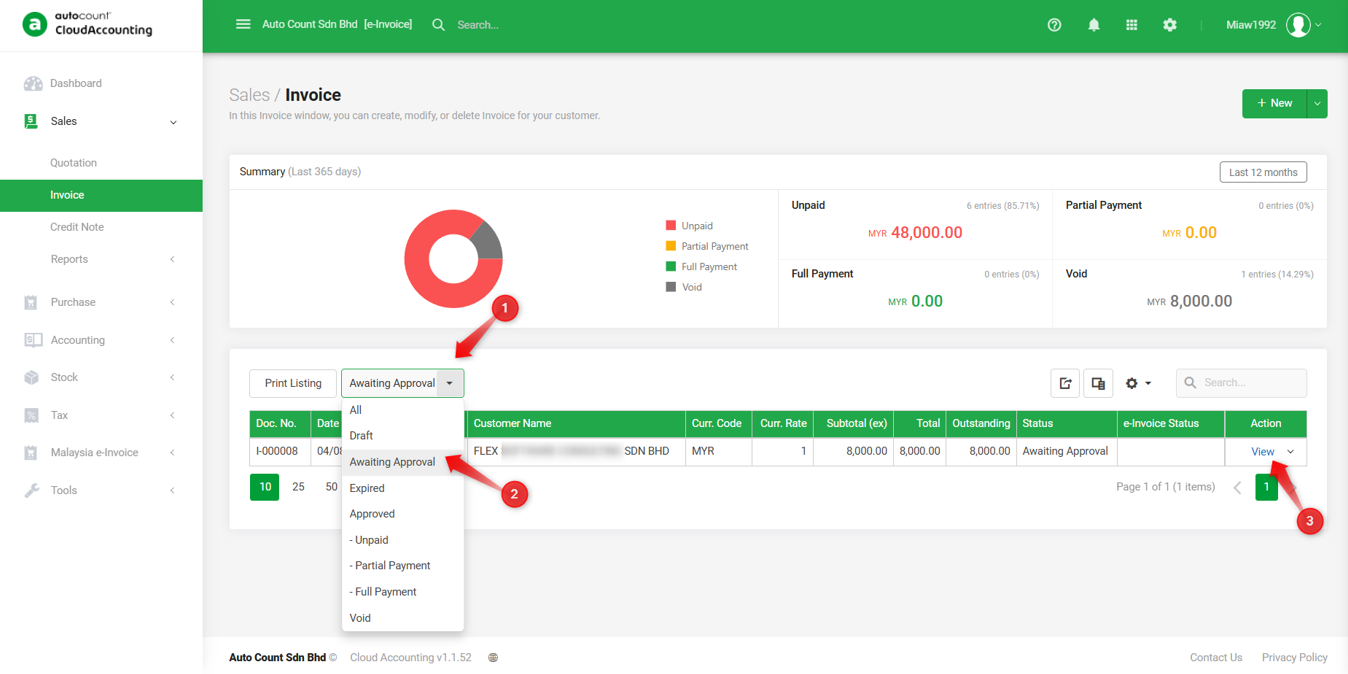Open the New button dropdown arrow
The image size is (1348, 674).
[1317, 103]
